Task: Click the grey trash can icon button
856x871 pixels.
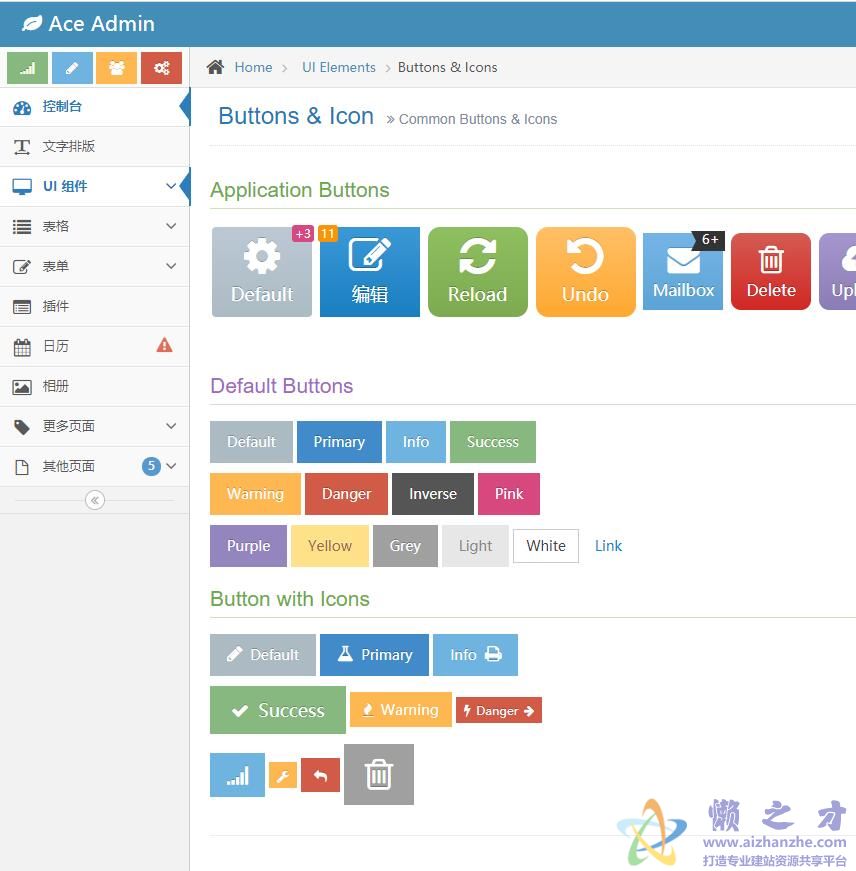Action: tap(378, 774)
